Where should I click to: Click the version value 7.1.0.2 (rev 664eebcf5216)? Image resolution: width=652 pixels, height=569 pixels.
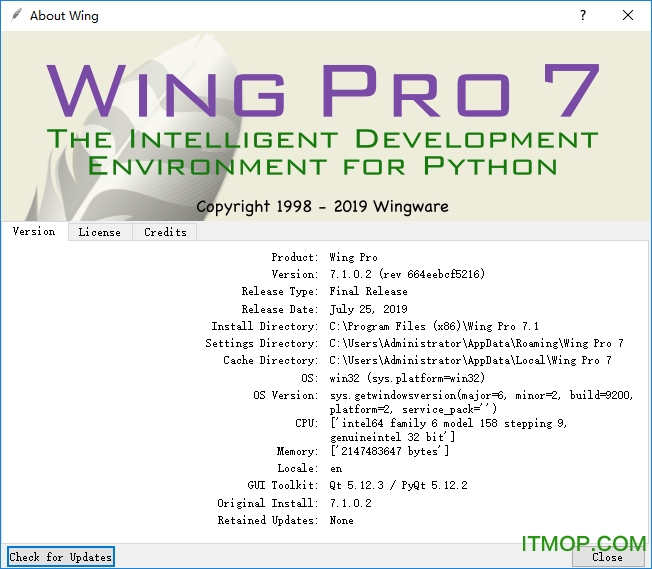point(407,274)
